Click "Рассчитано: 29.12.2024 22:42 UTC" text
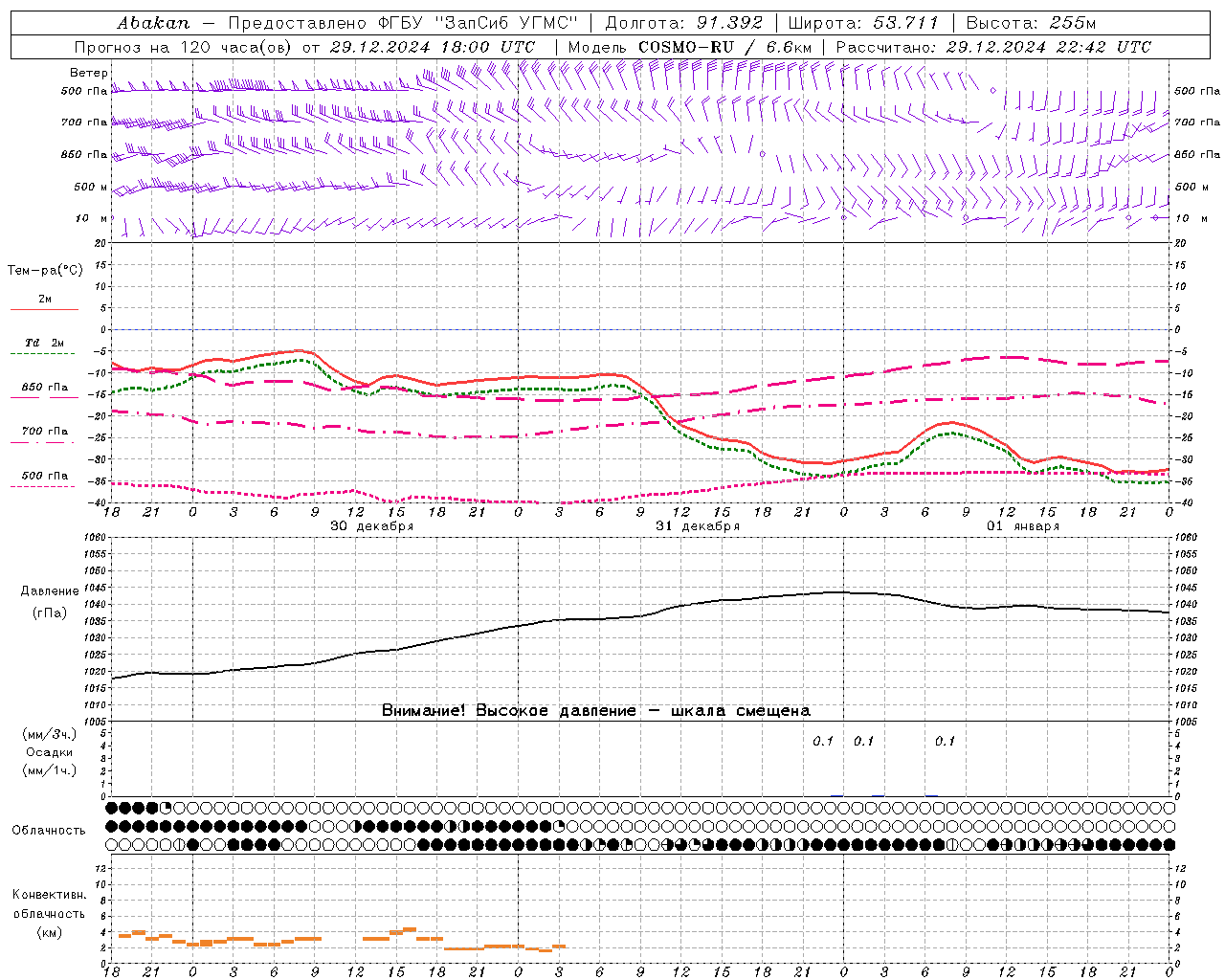Viewport: 1225px width, 980px height. coord(993,47)
